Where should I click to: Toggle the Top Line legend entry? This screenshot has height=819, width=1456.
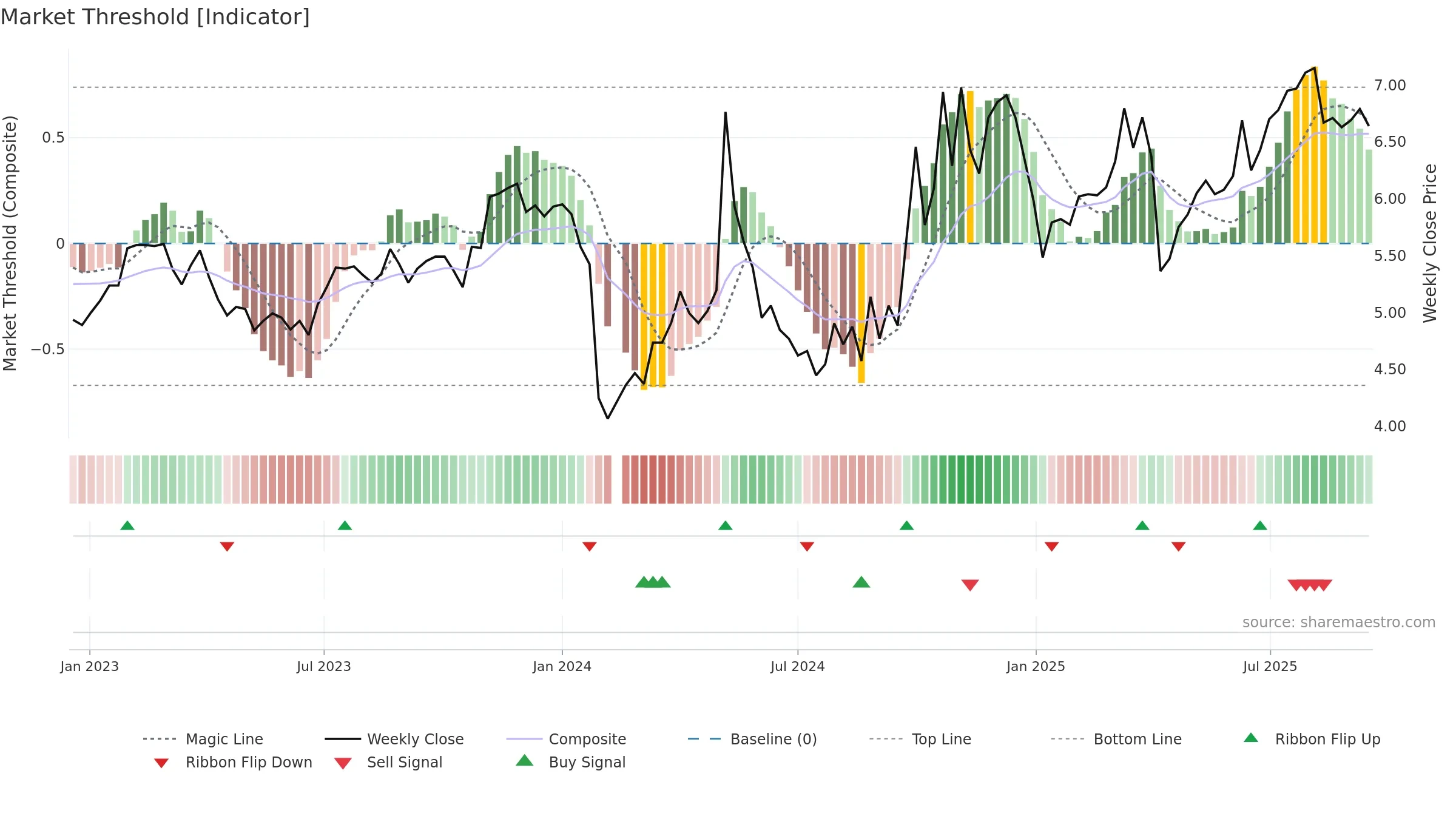[920, 739]
